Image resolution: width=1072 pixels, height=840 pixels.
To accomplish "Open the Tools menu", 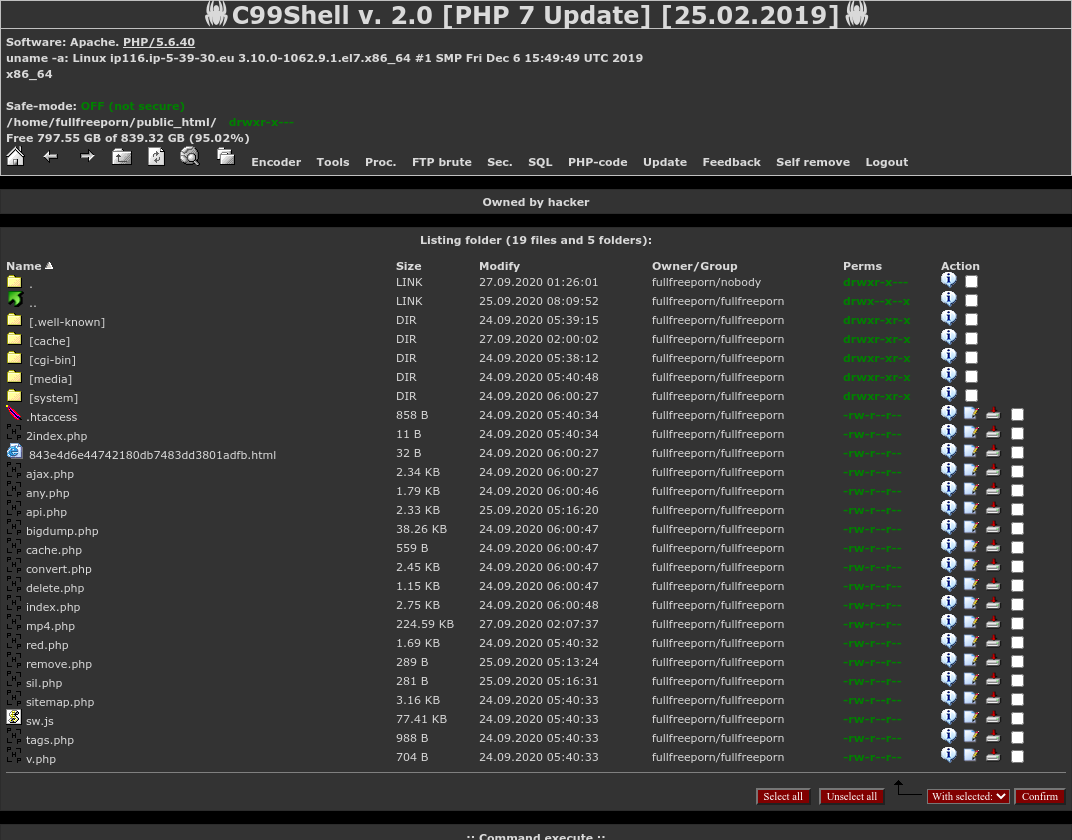I will tap(333, 162).
